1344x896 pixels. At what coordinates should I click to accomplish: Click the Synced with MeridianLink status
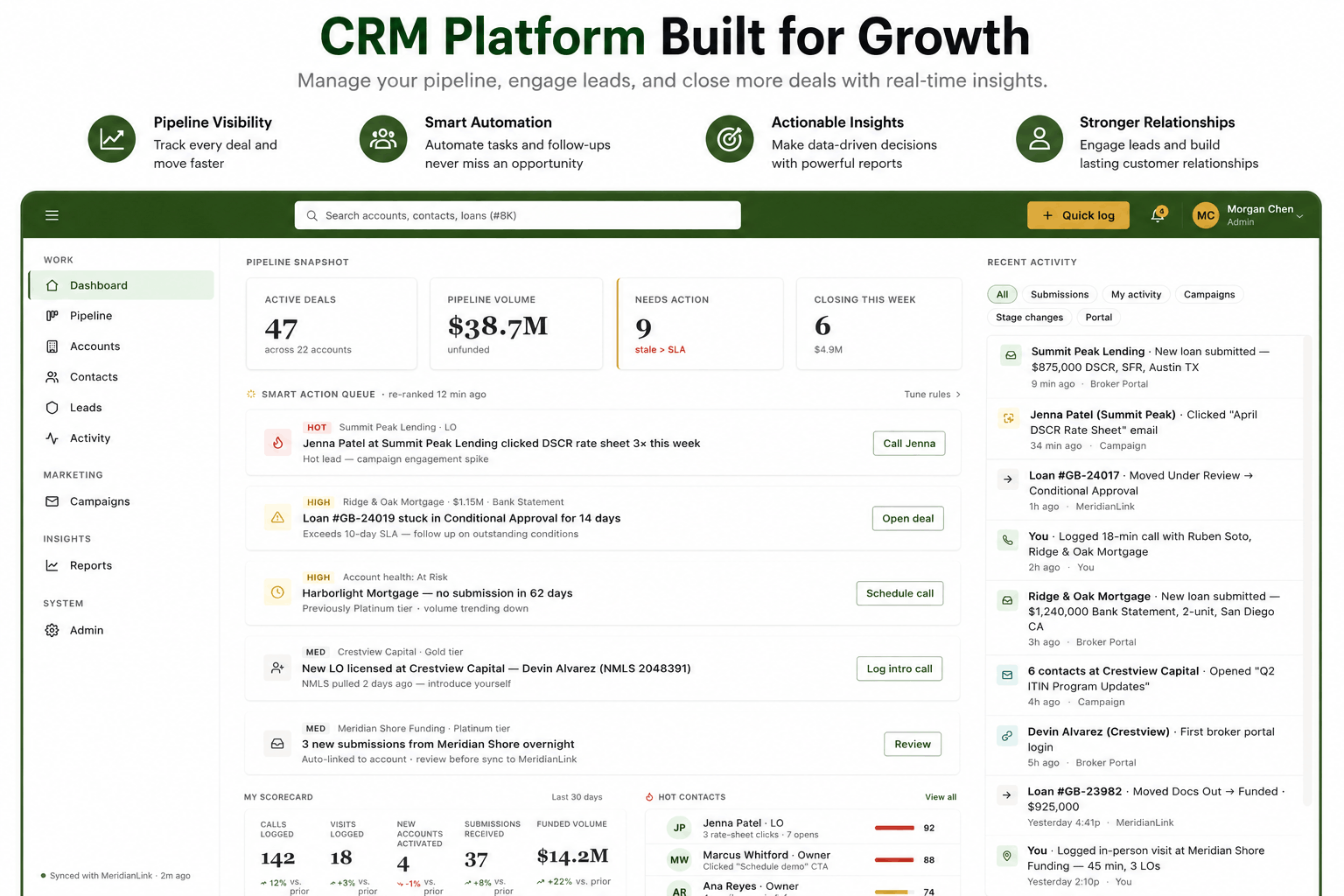(x=115, y=876)
